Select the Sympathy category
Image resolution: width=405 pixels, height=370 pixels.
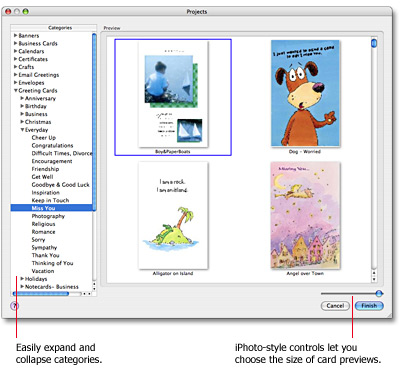[x=44, y=247]
